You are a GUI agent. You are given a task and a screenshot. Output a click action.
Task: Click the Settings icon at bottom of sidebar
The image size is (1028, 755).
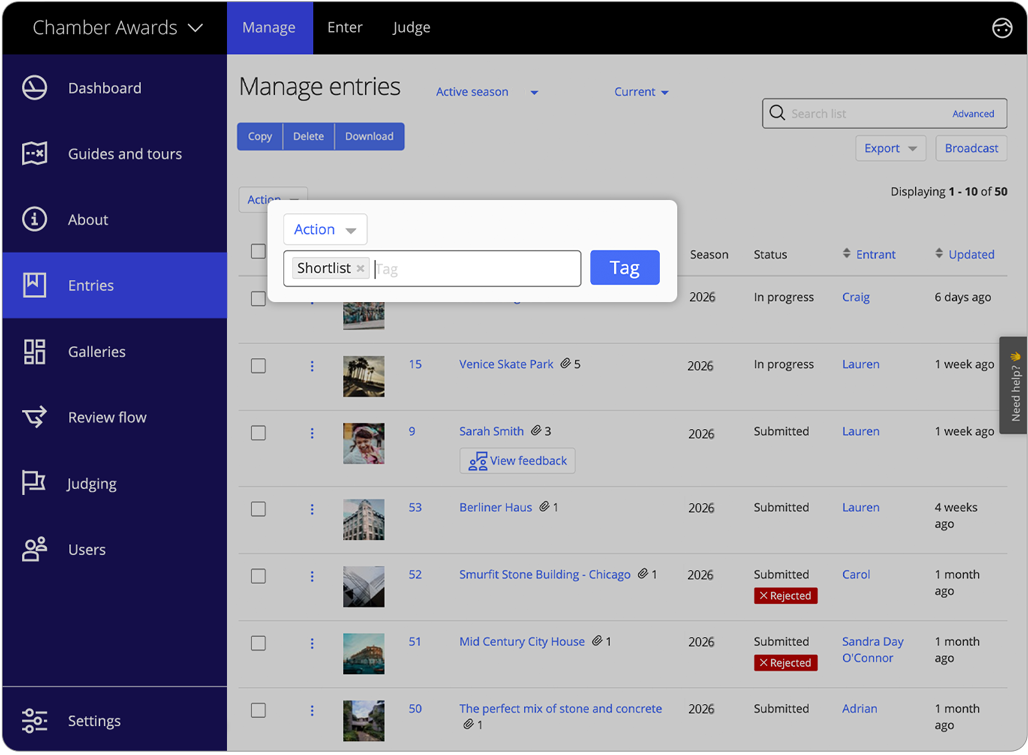34,720
